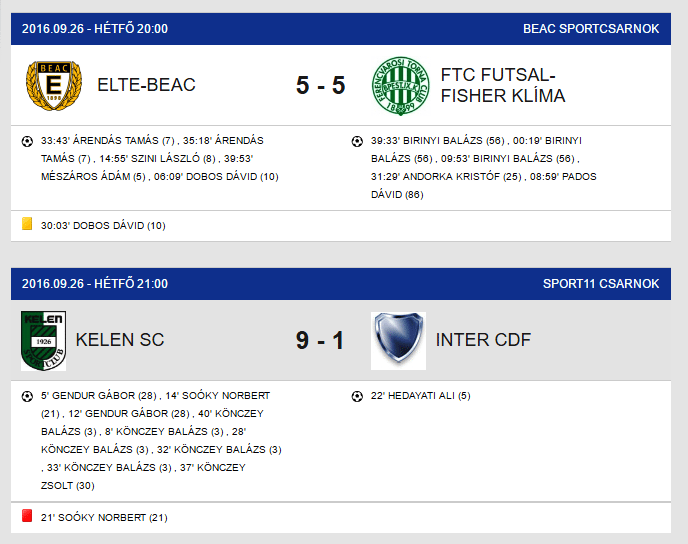The height and width of the screenshot is (544, 688).
Task: Open the Inter CDF team name link
Action: 483,340
